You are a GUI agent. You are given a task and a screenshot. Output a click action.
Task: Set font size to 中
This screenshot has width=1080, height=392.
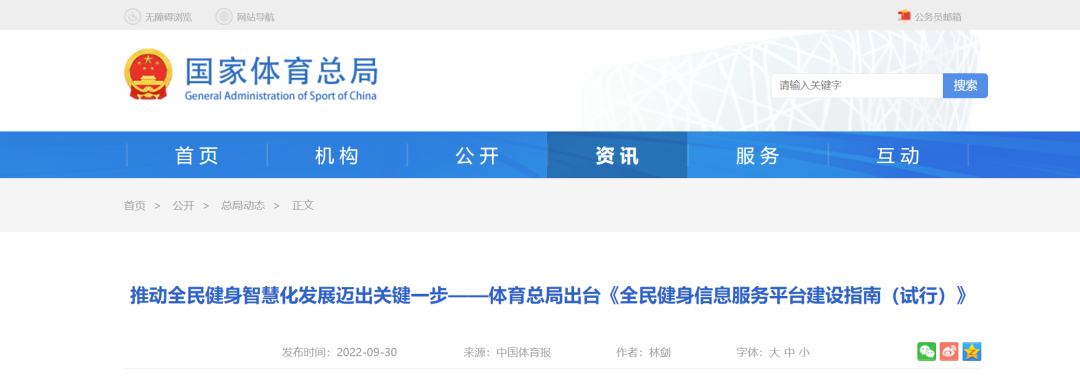click(789, 352)
